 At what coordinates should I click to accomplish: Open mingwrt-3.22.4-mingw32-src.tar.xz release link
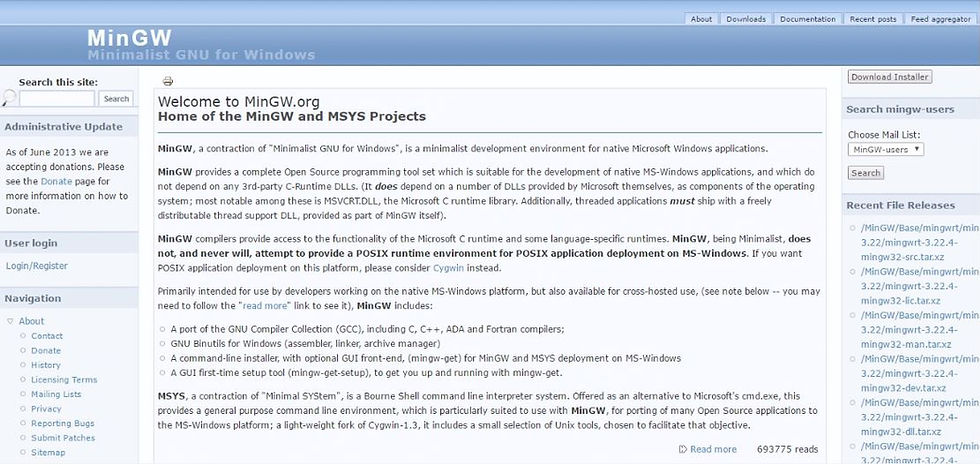point(919,242)
